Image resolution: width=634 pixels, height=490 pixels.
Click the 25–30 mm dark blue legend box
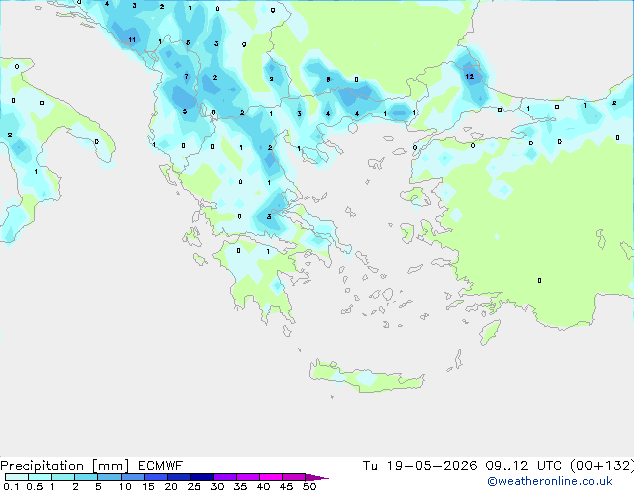(202, 477)
